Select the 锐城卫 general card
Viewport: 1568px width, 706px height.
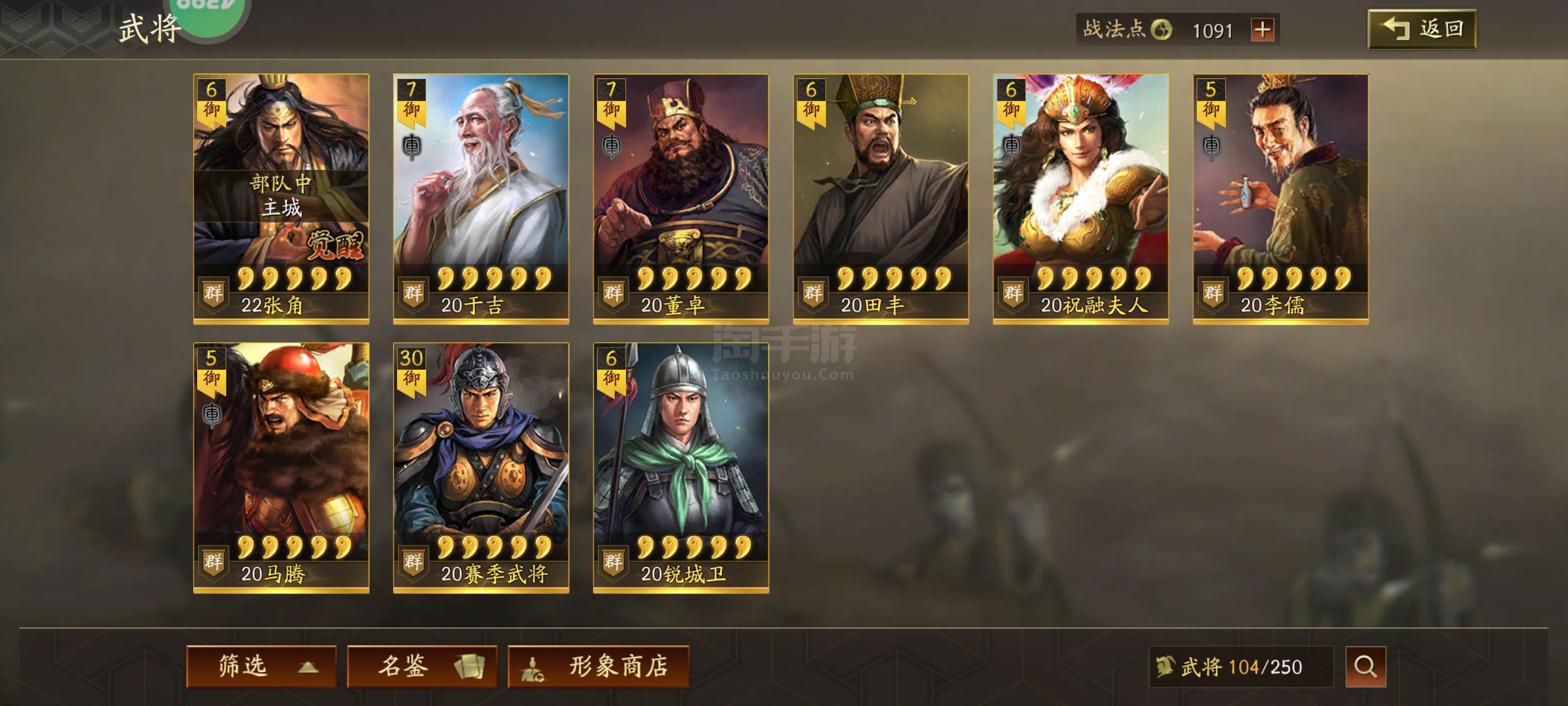tap(681, 467)
